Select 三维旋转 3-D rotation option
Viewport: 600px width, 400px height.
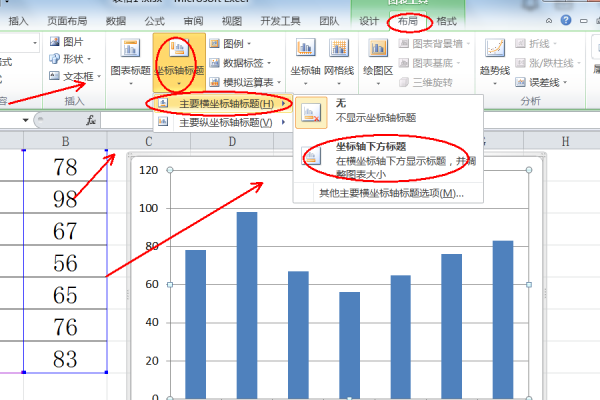(426, 82)
